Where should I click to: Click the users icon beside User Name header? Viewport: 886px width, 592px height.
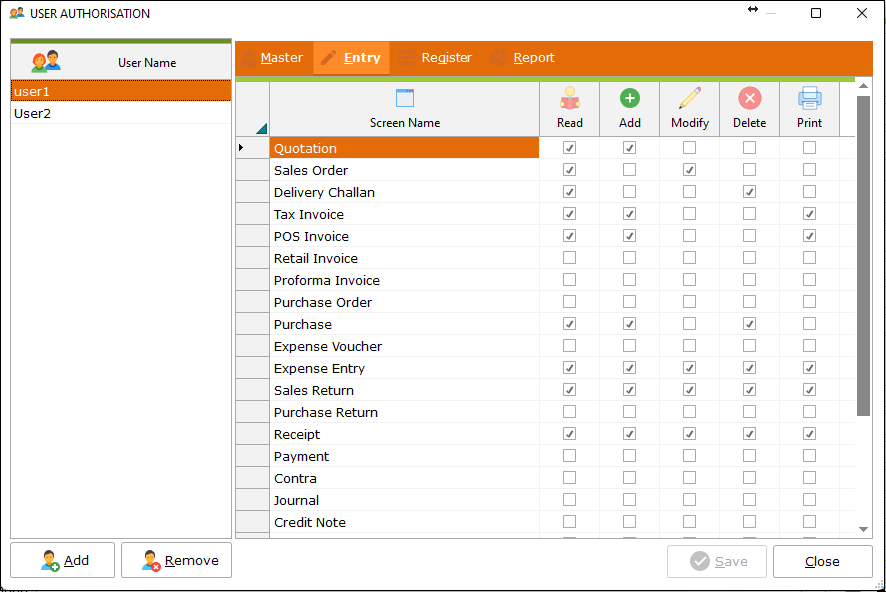pos(46,62)
